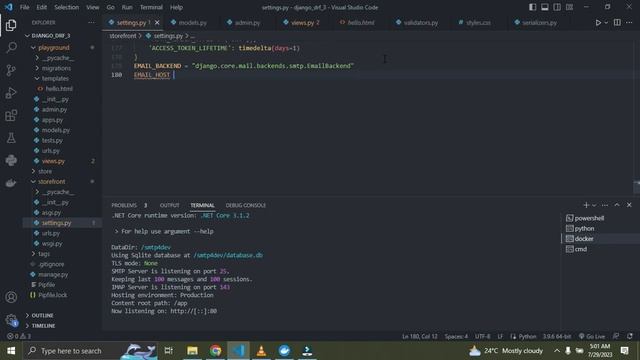This screenshot has height=360, width=640.
Task: Open Source Control view
Action: [11, 70]
